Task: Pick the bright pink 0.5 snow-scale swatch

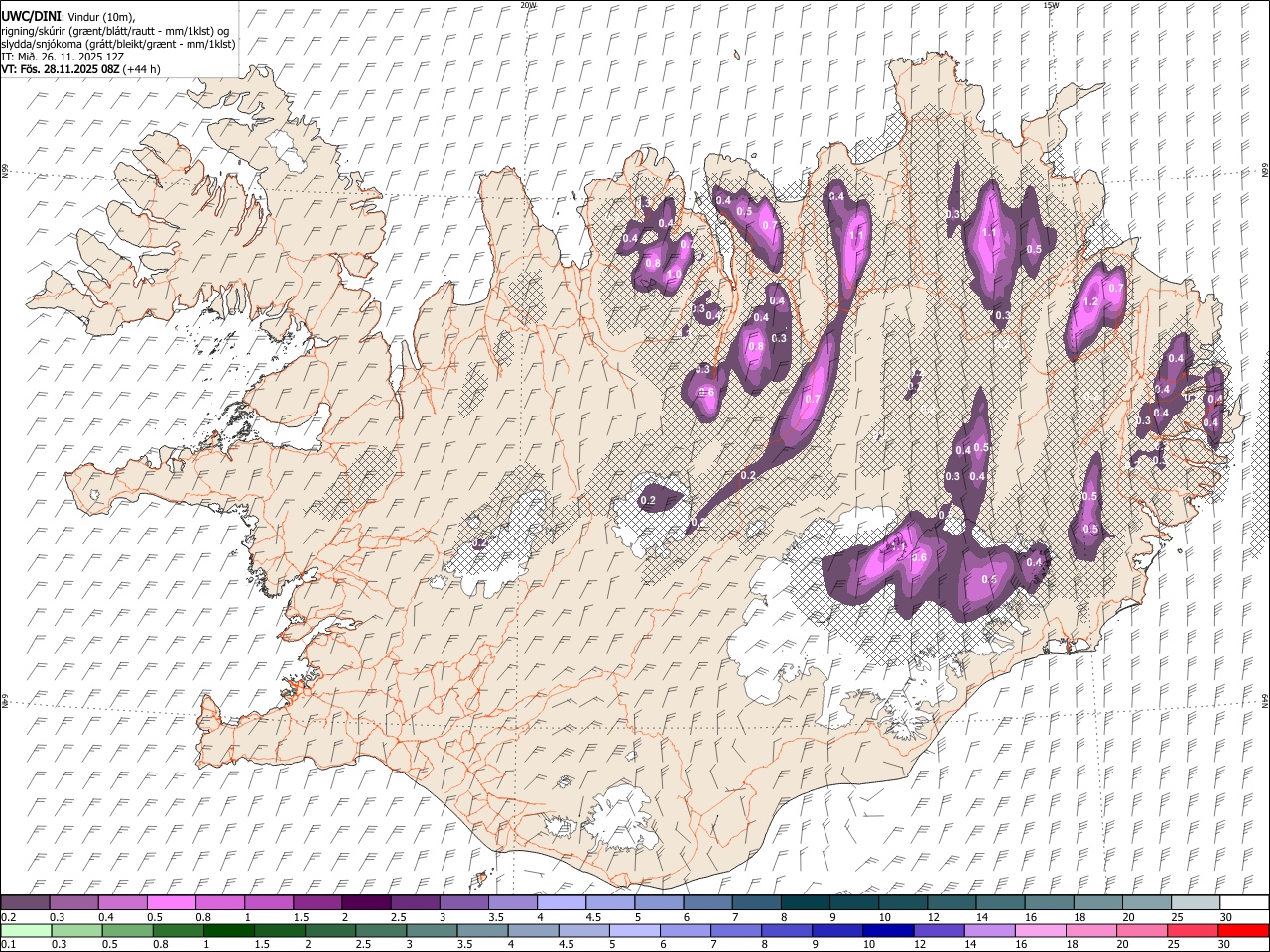Action: coord(171,902)
